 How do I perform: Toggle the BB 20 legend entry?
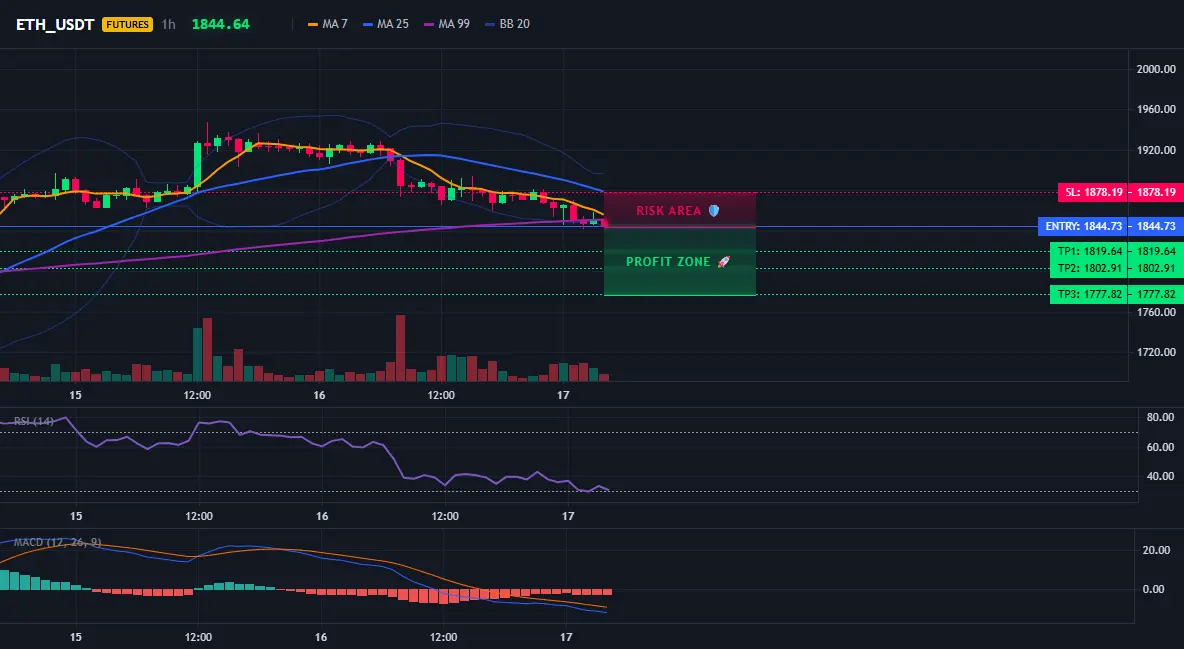pos(507,24)
